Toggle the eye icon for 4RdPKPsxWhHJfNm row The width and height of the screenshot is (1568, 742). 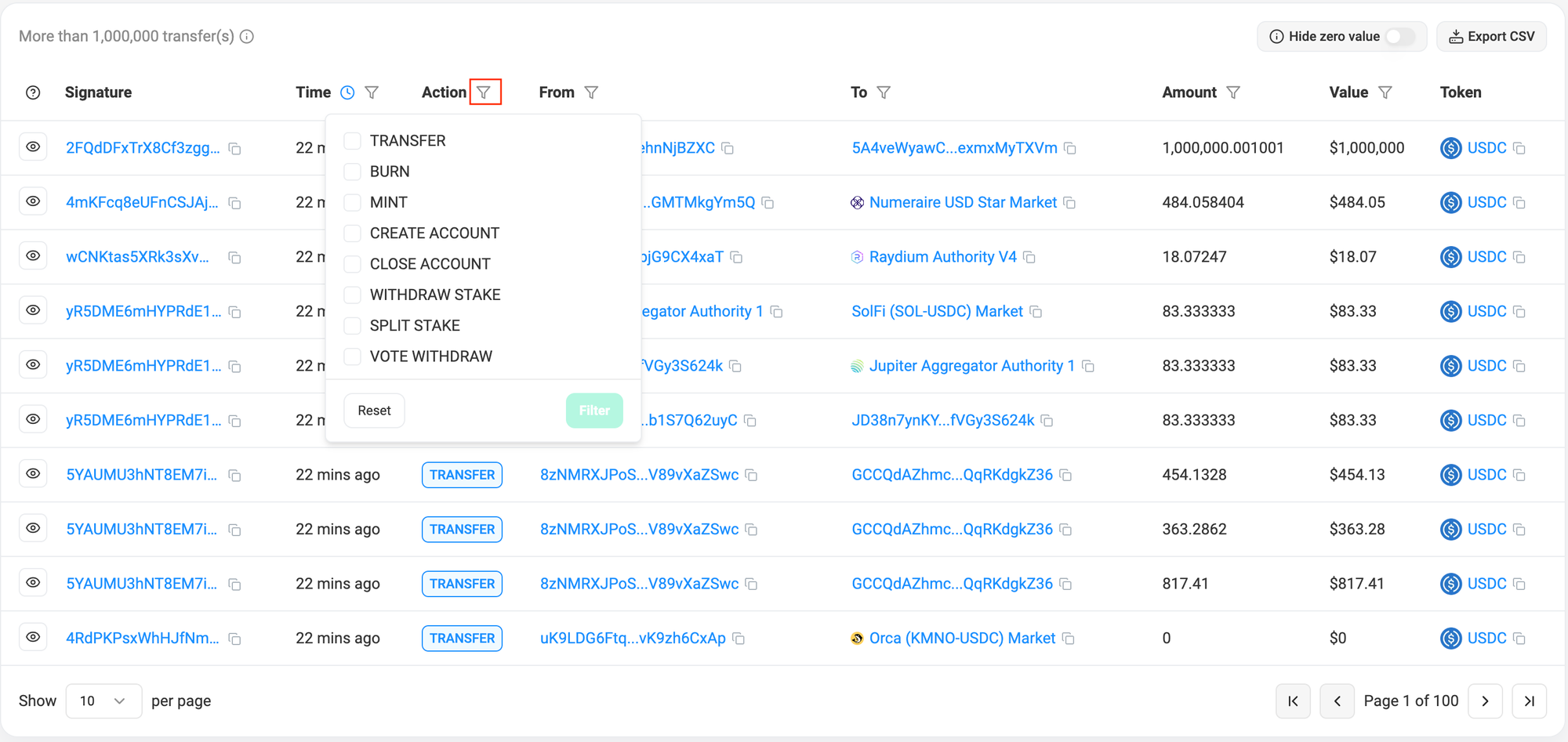(x=33, y=637)
